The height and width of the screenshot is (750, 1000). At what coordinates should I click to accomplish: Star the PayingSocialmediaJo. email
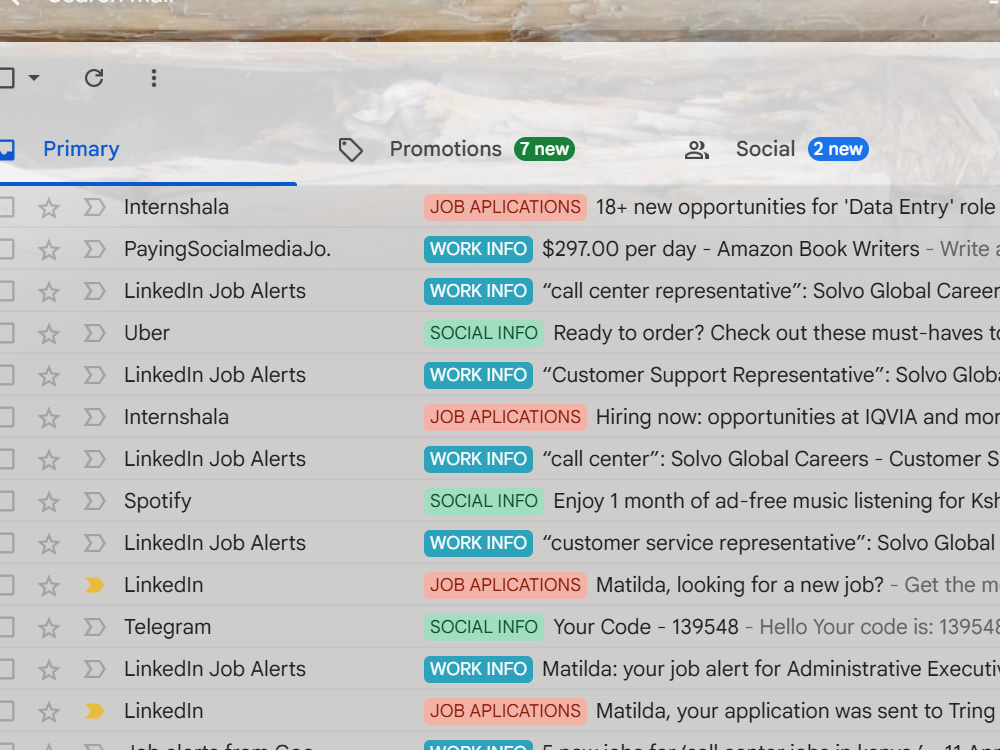tap(49, 250)
